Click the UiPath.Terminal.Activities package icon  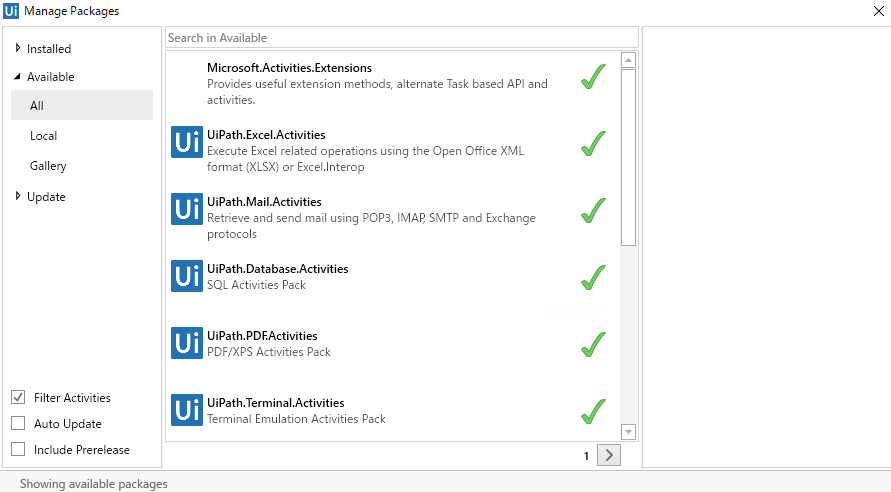[187, 410]
